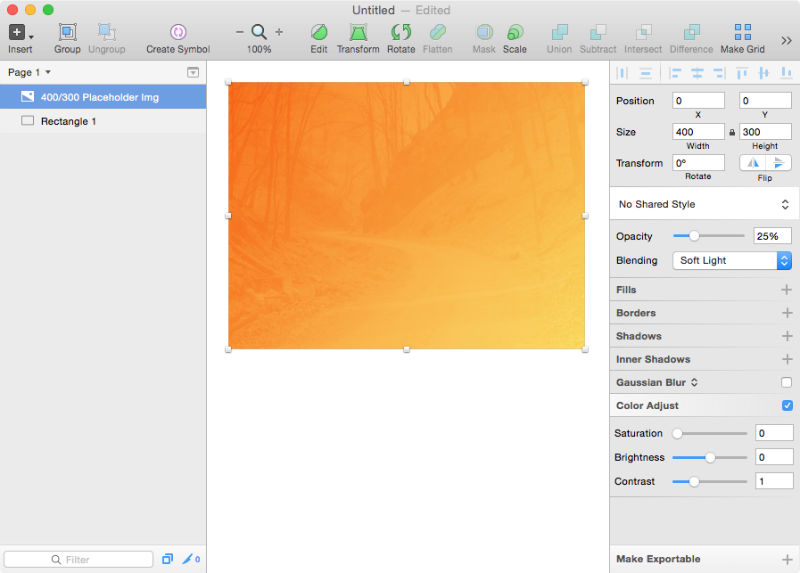Click the Scale tool icon
The image size is (800, 573).
[515, 32]
